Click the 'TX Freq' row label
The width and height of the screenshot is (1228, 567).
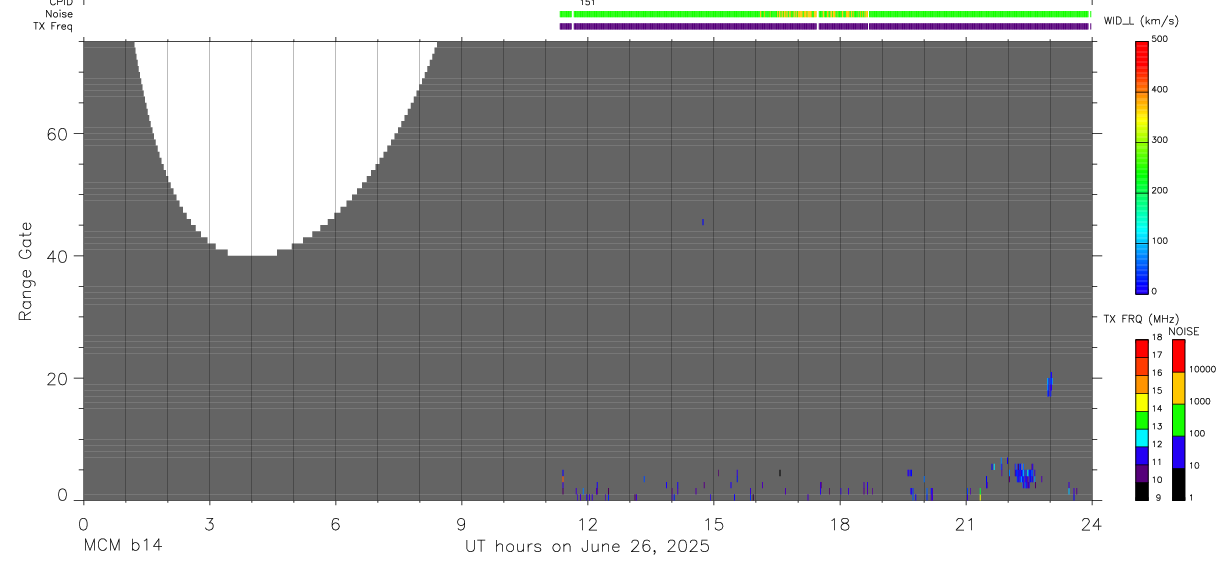pos(53,26)
